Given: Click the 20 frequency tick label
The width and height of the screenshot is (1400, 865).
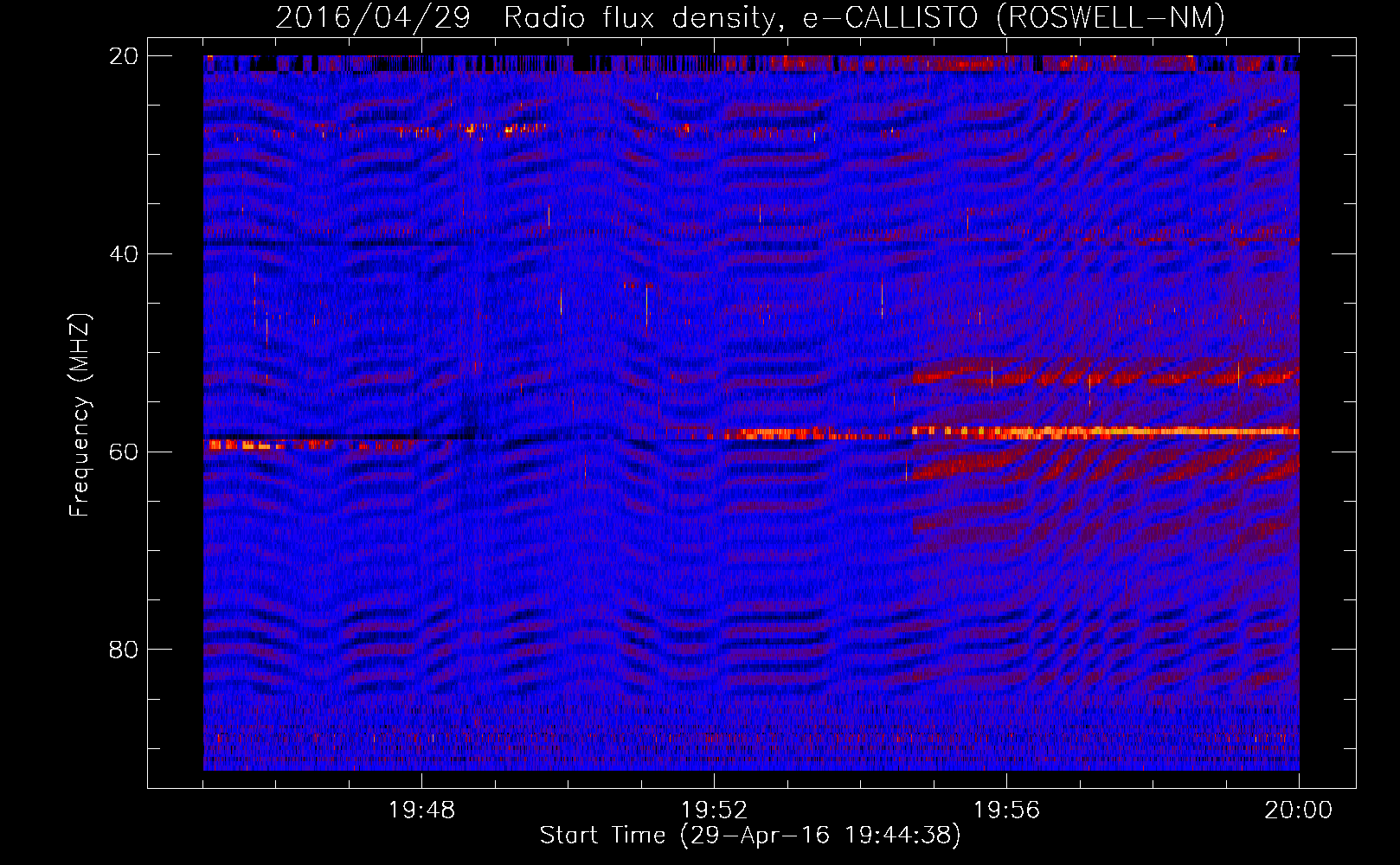Looking at the screenshot, I should (x=123, y=56).
